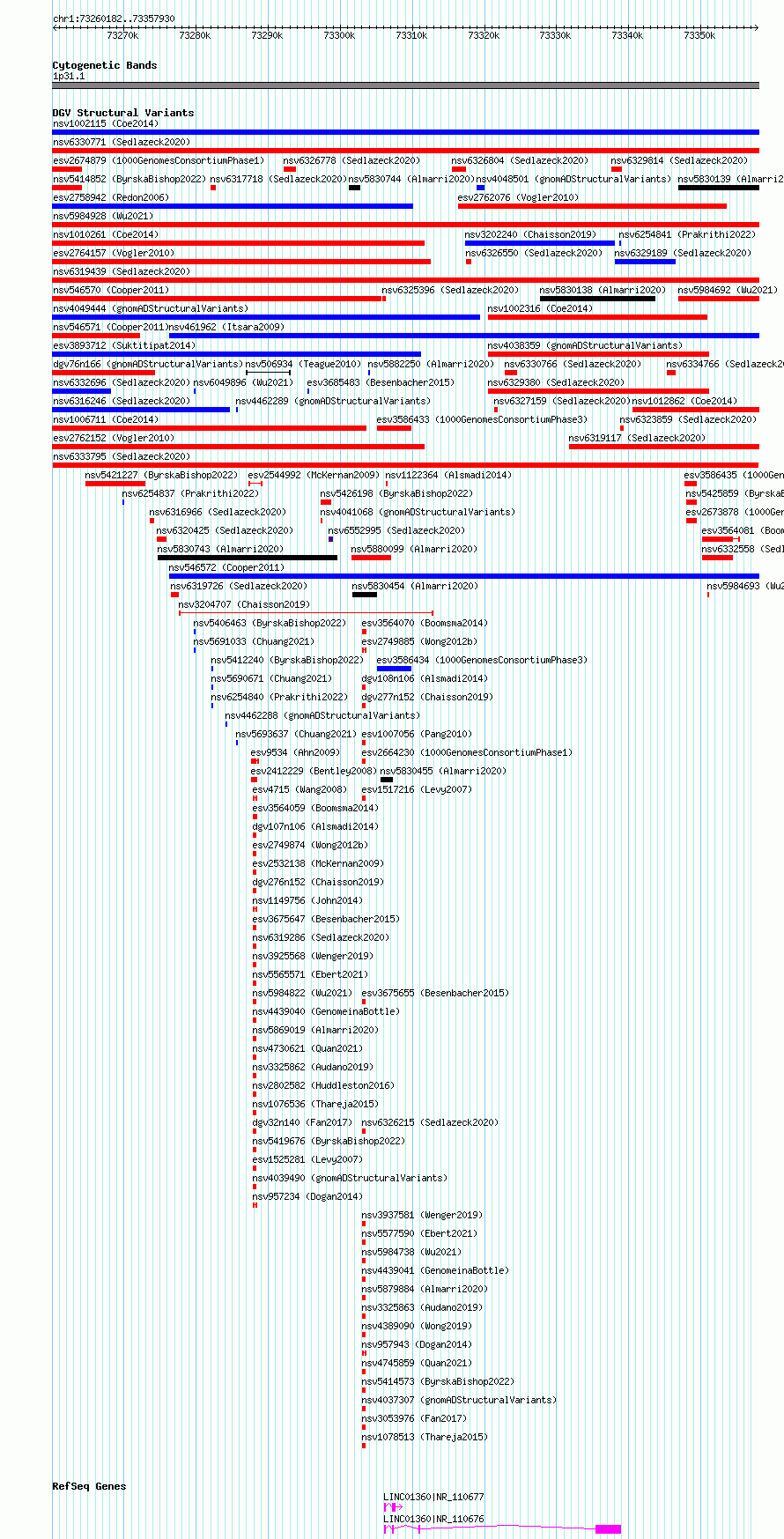
Task: Click the DGV Structural Variants track title
Action: point(123,113)
